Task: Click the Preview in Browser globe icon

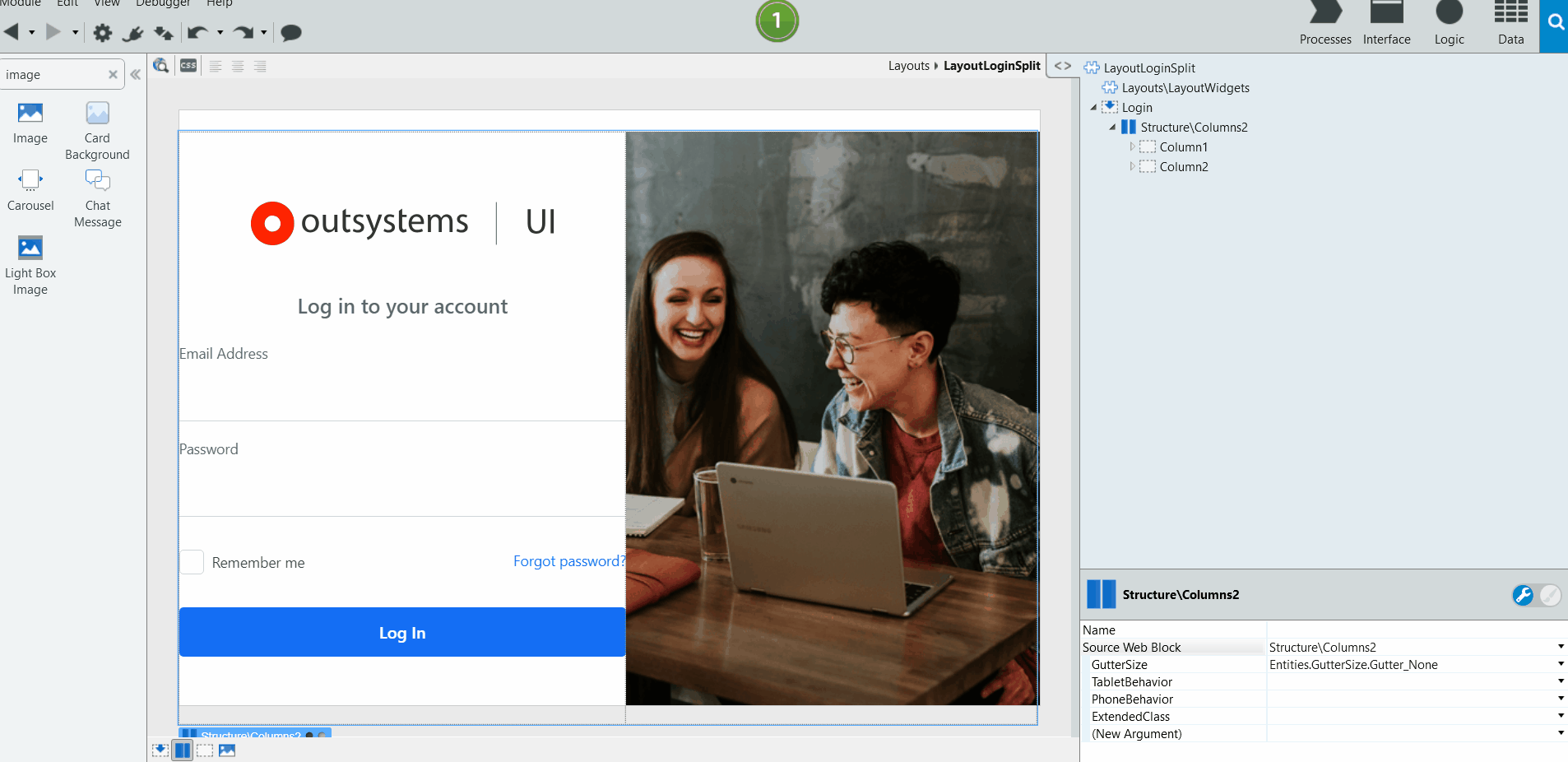Action: click(x=161, y=66)
